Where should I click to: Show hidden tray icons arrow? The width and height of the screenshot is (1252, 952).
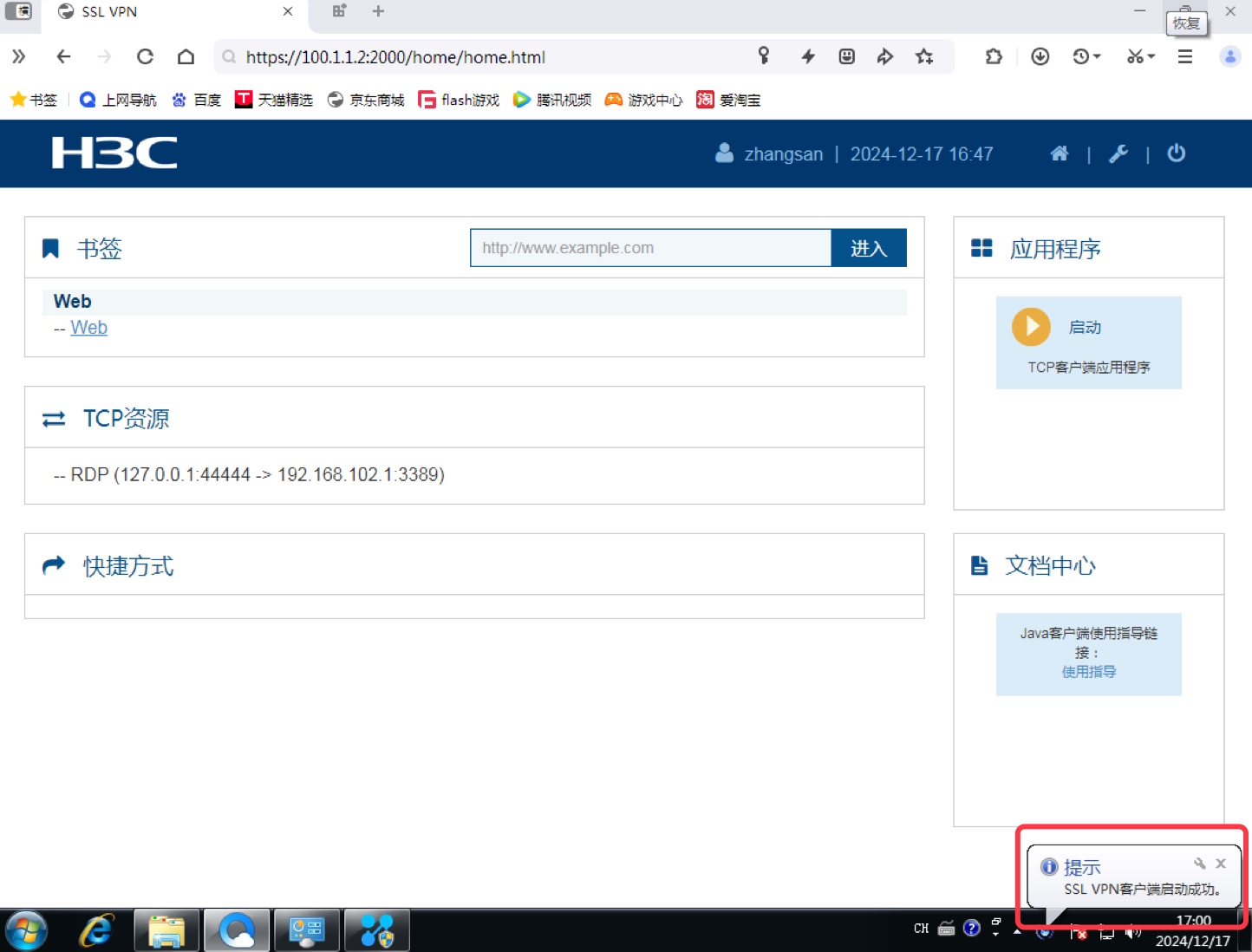coord(1017,930)
